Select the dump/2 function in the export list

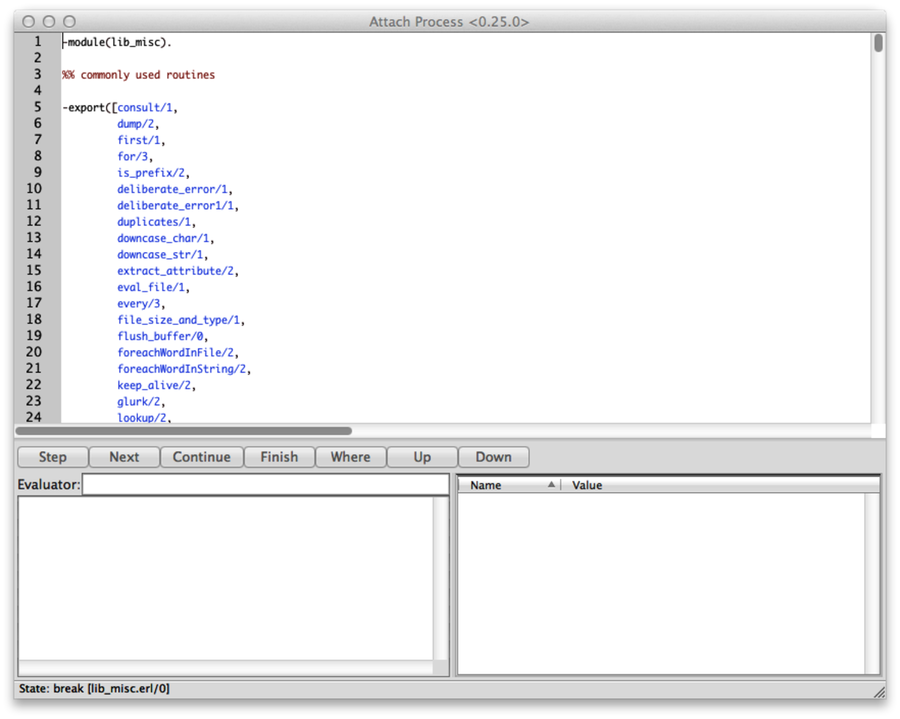(x=133, y=123)
